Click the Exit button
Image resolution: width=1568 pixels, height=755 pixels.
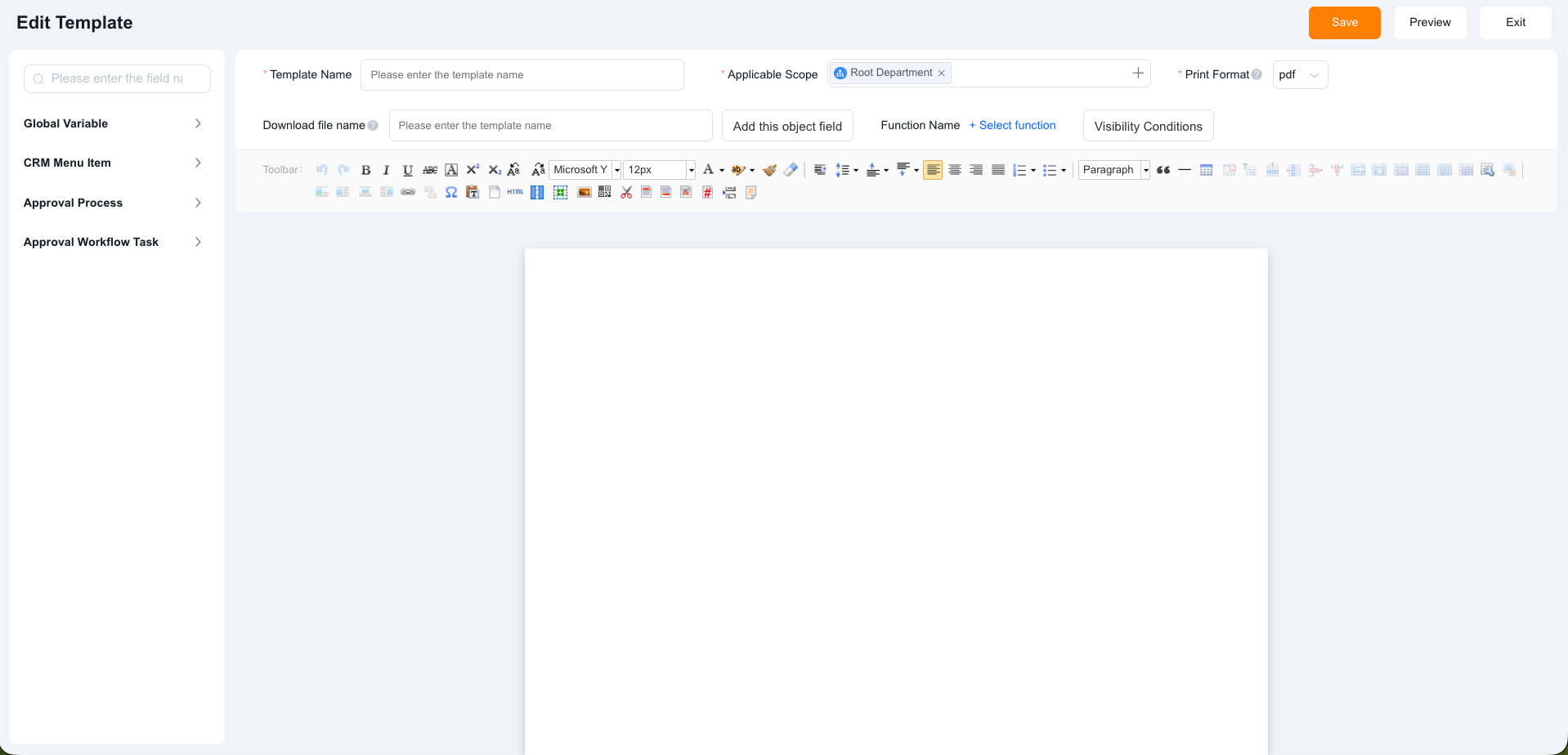1515,23
